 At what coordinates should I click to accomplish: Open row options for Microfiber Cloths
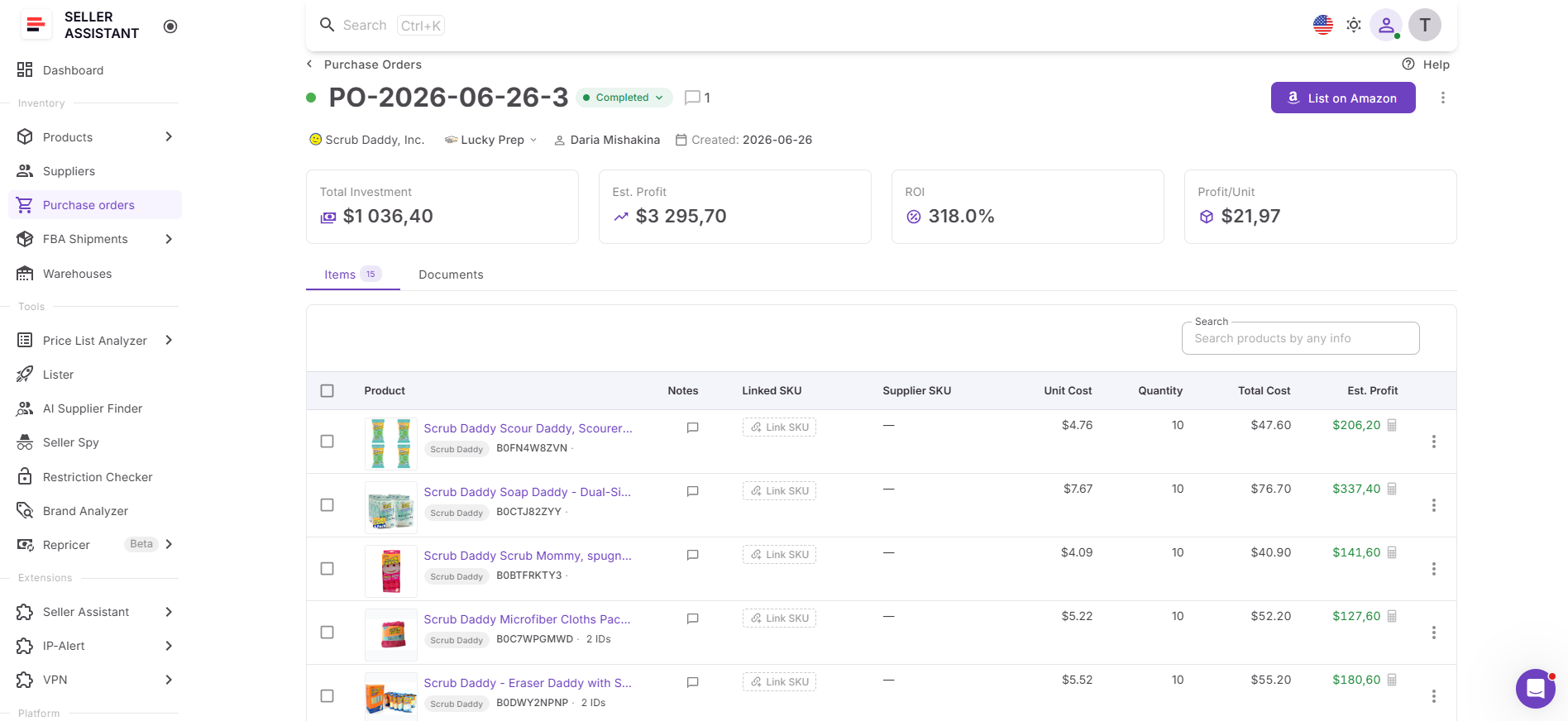[1434, 633]
